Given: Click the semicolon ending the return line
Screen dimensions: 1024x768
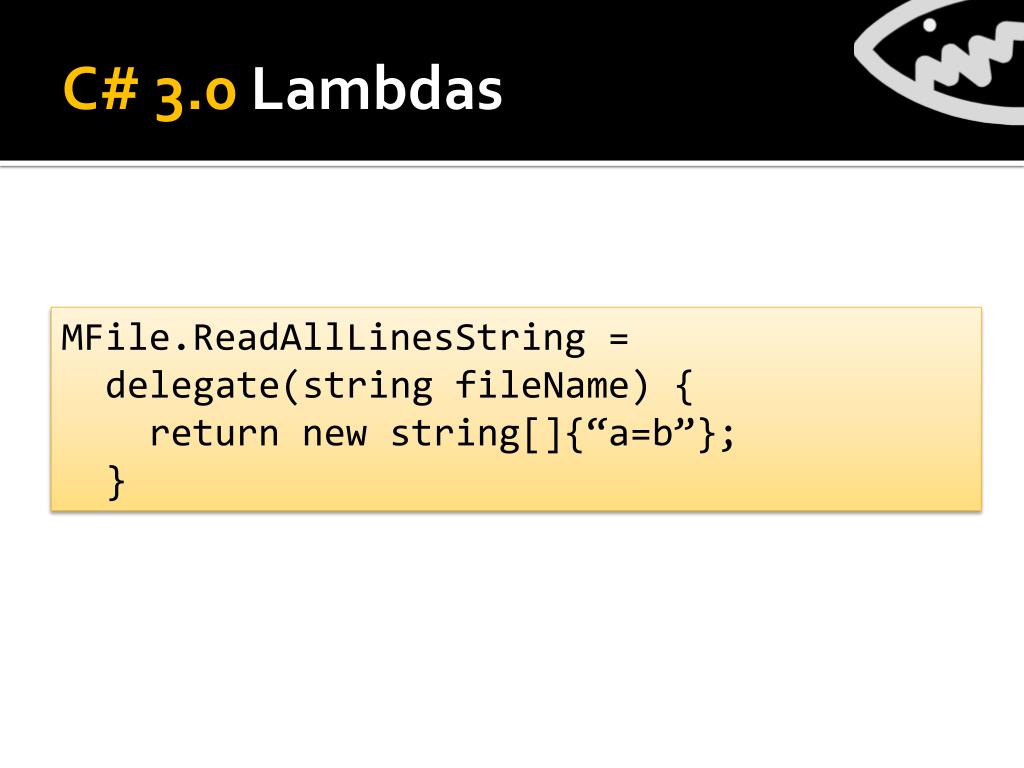Looking at the screenshot, I should (x=728, y=436).
